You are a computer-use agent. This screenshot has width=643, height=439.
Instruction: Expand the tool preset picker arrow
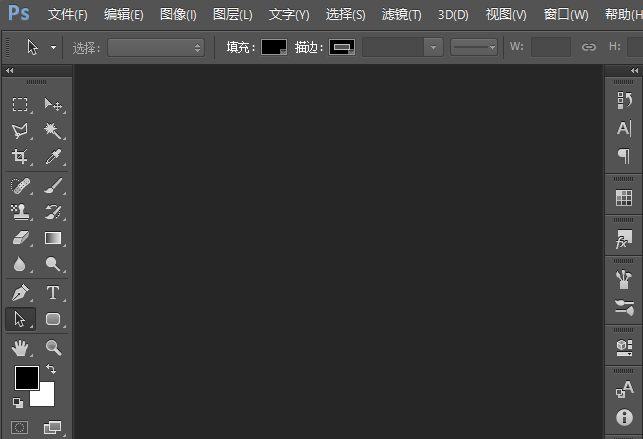(53, 48)
